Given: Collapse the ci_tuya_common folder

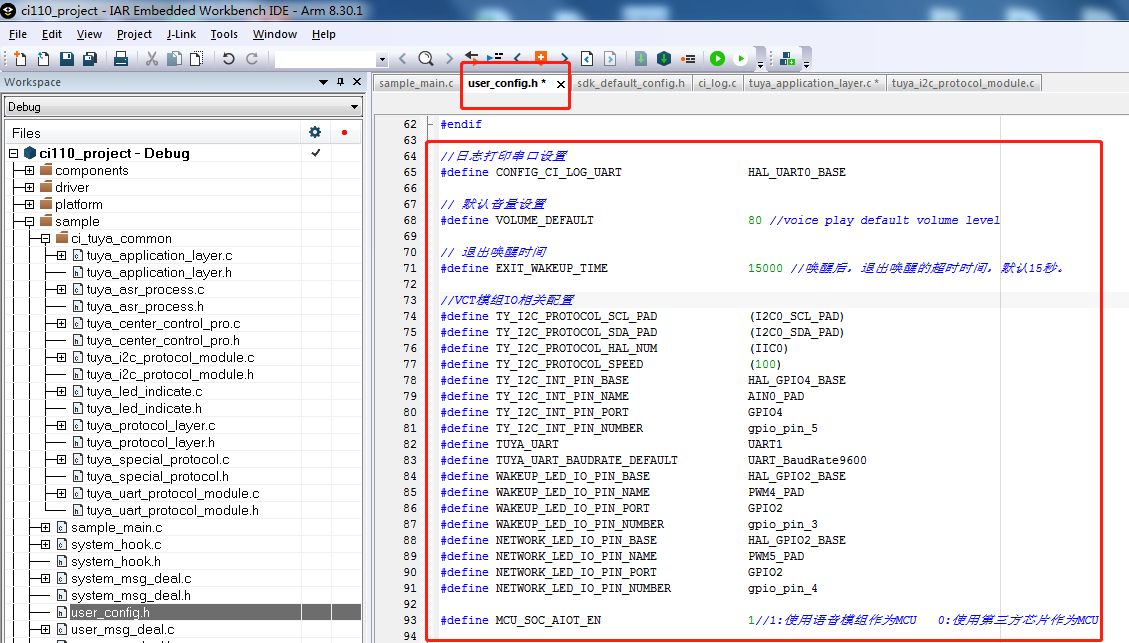Looking at the screenshot, I should (45, 238).
